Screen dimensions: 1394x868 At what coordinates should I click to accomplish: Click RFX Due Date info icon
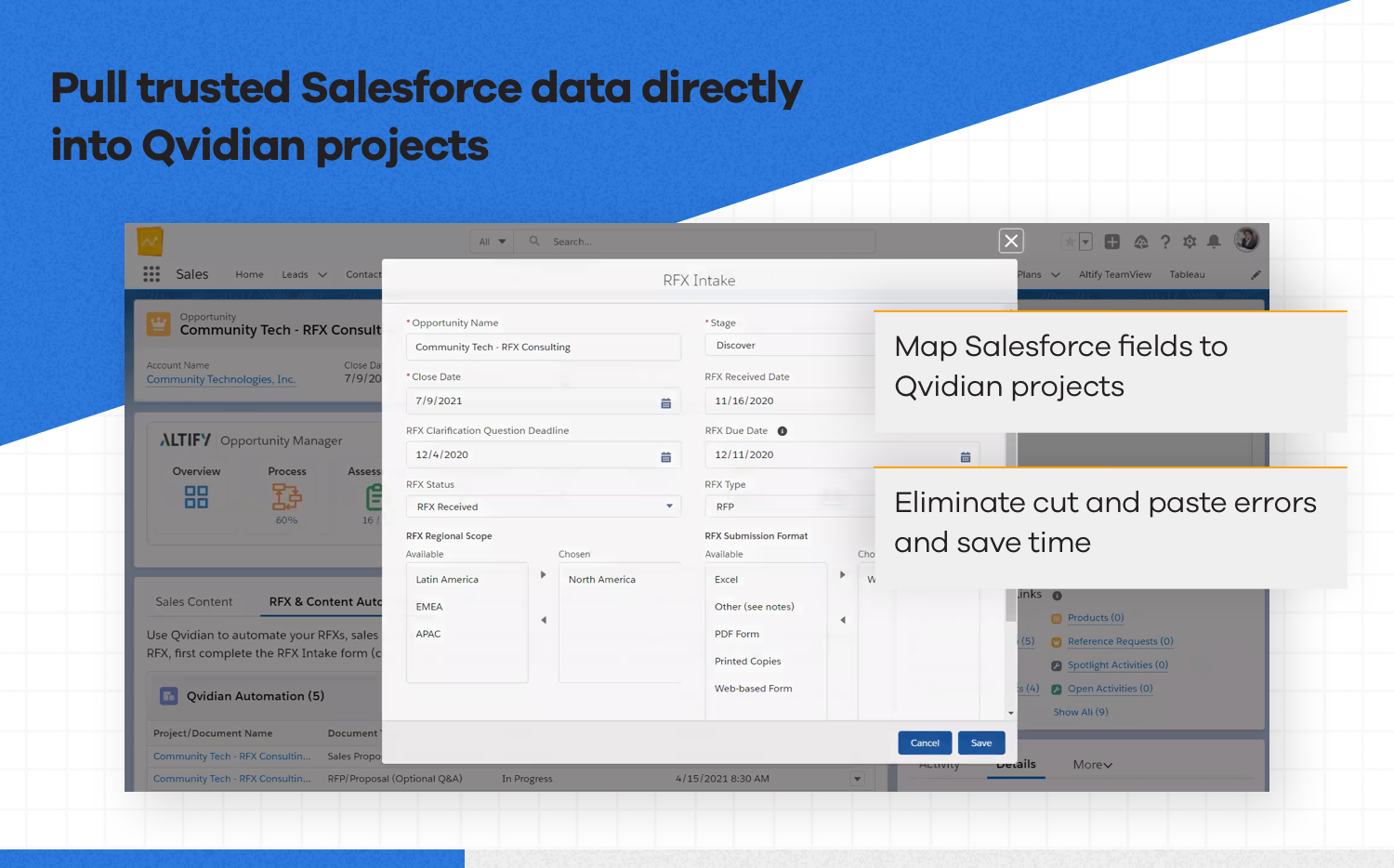click(782, 431)
